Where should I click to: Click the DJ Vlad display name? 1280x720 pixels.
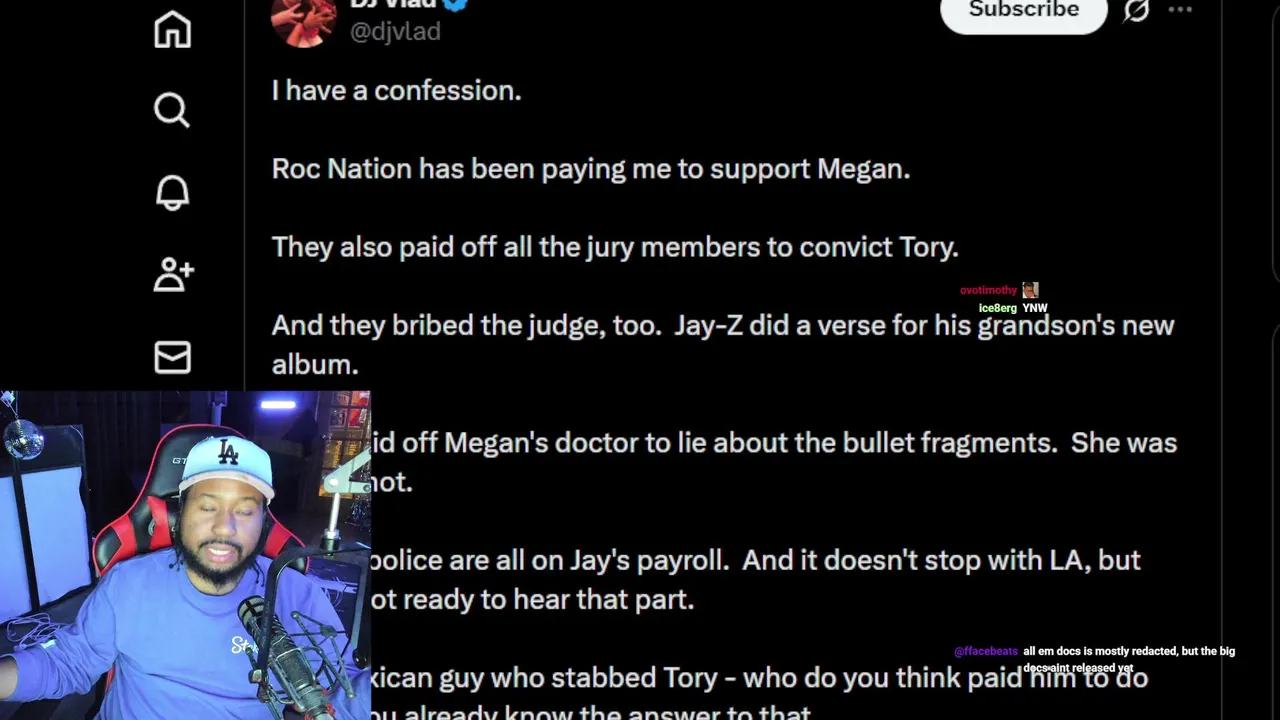click(392, 4)
